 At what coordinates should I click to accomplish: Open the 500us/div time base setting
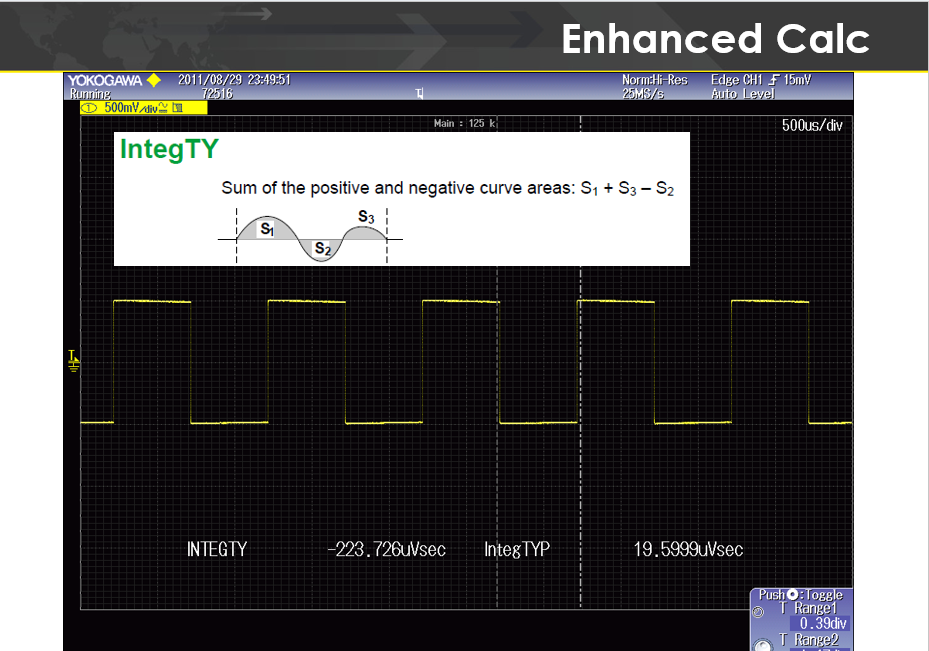[x=812, y=127]
